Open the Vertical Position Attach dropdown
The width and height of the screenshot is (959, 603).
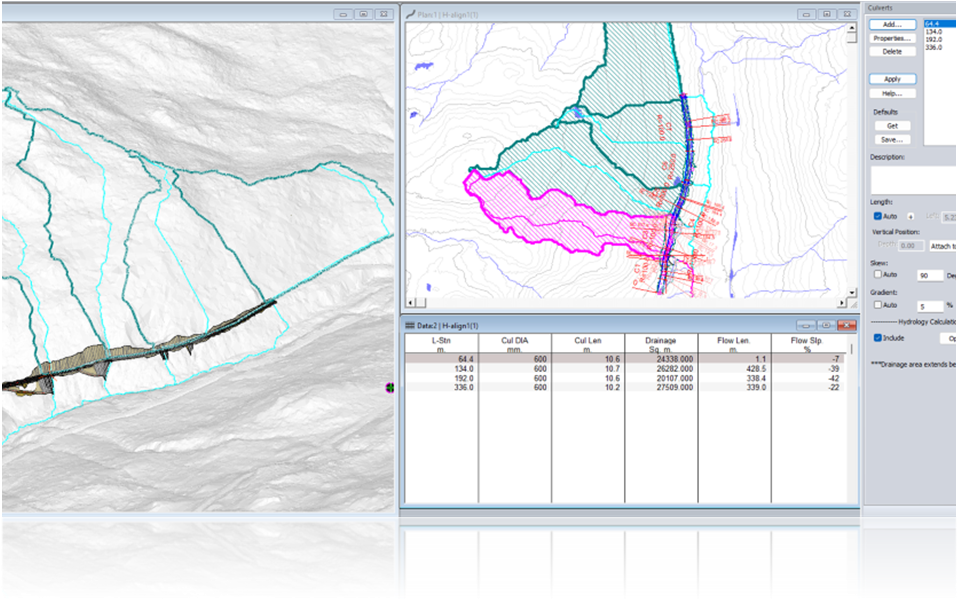coord(944,245)
